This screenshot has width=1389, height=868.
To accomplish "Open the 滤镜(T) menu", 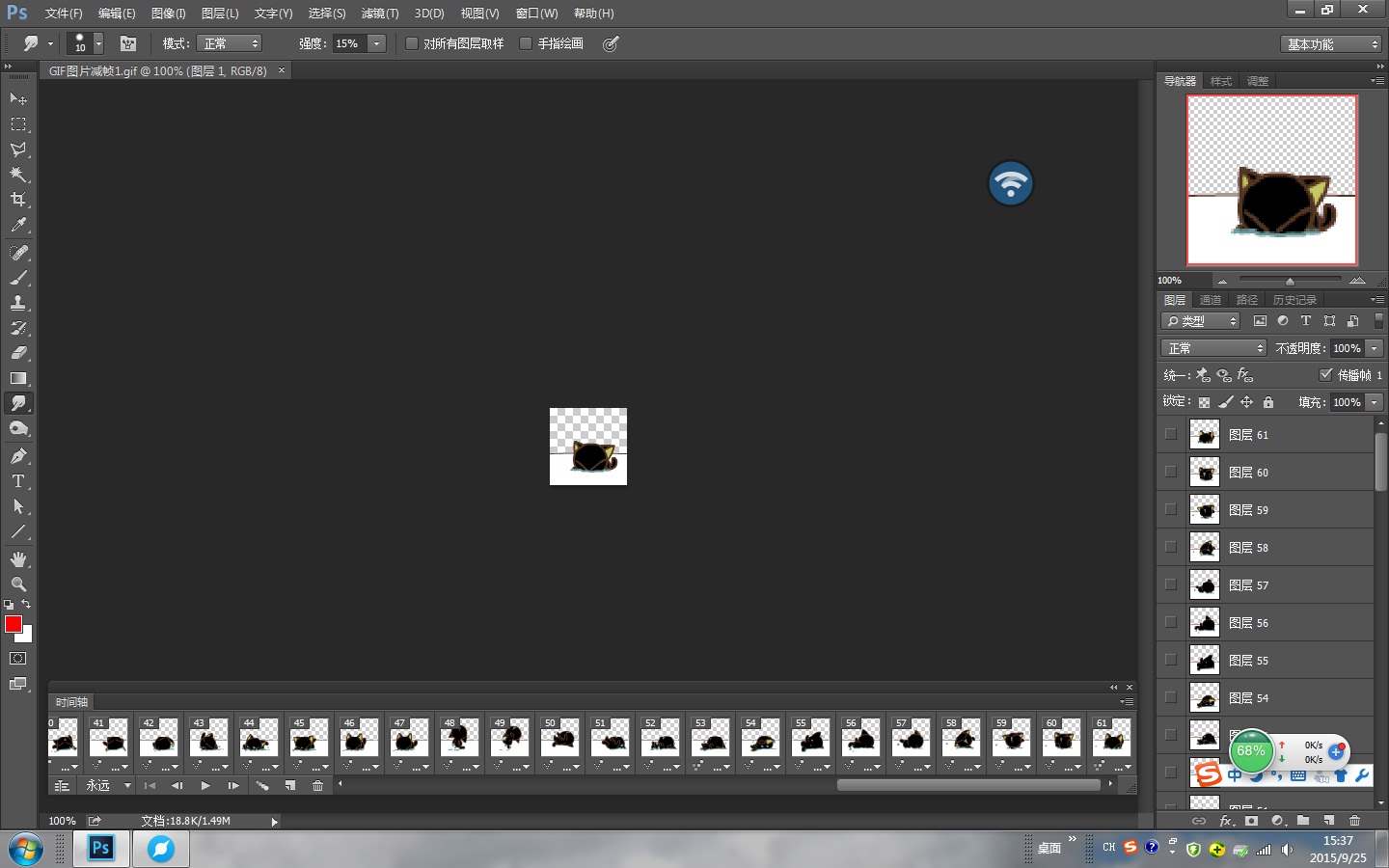I will pyautogui.click(x=380, y=14).
